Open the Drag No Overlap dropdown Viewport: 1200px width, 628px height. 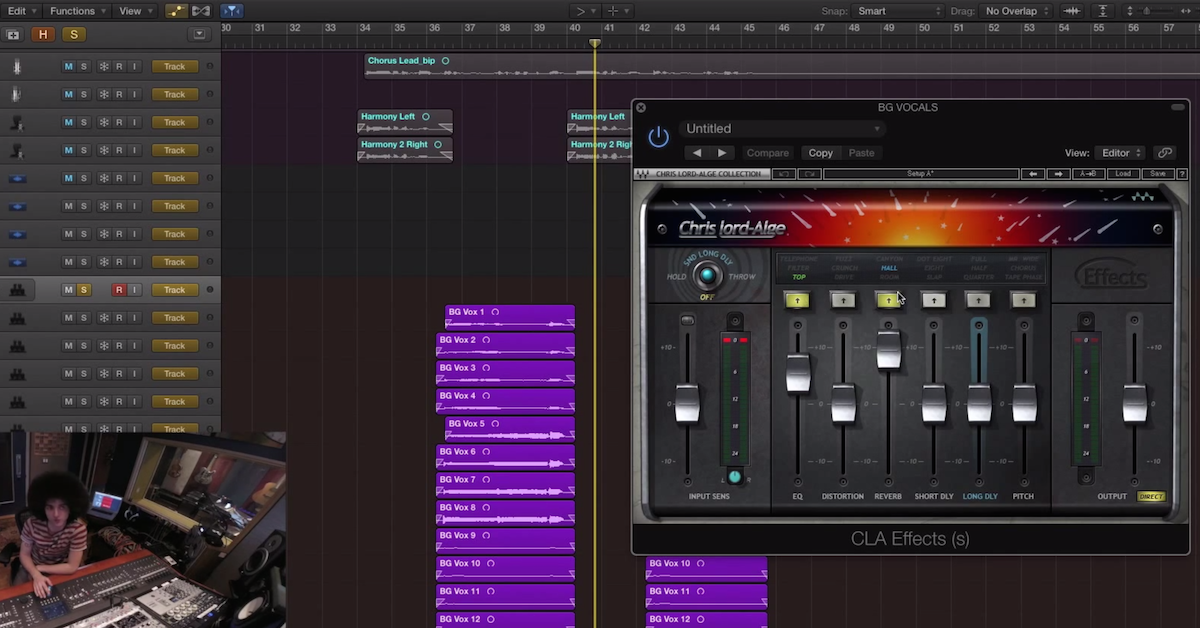(1014, 10)
